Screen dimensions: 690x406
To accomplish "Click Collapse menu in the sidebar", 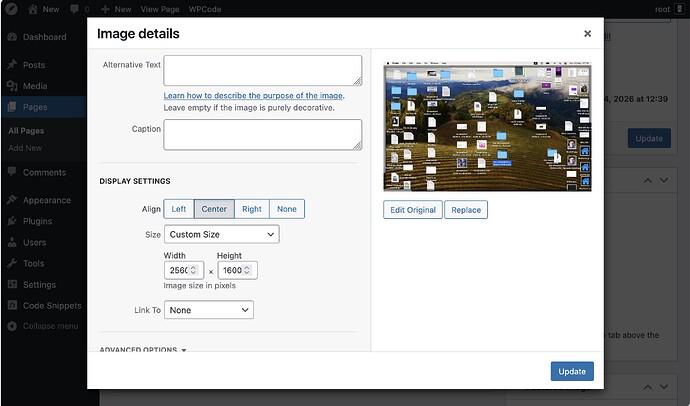I will point(50,326).
